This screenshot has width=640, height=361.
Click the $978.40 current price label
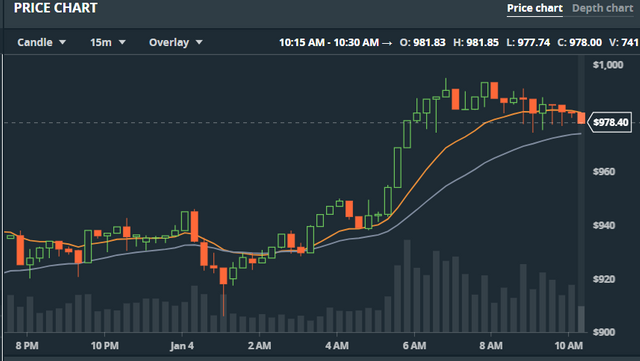coord(610,122)
